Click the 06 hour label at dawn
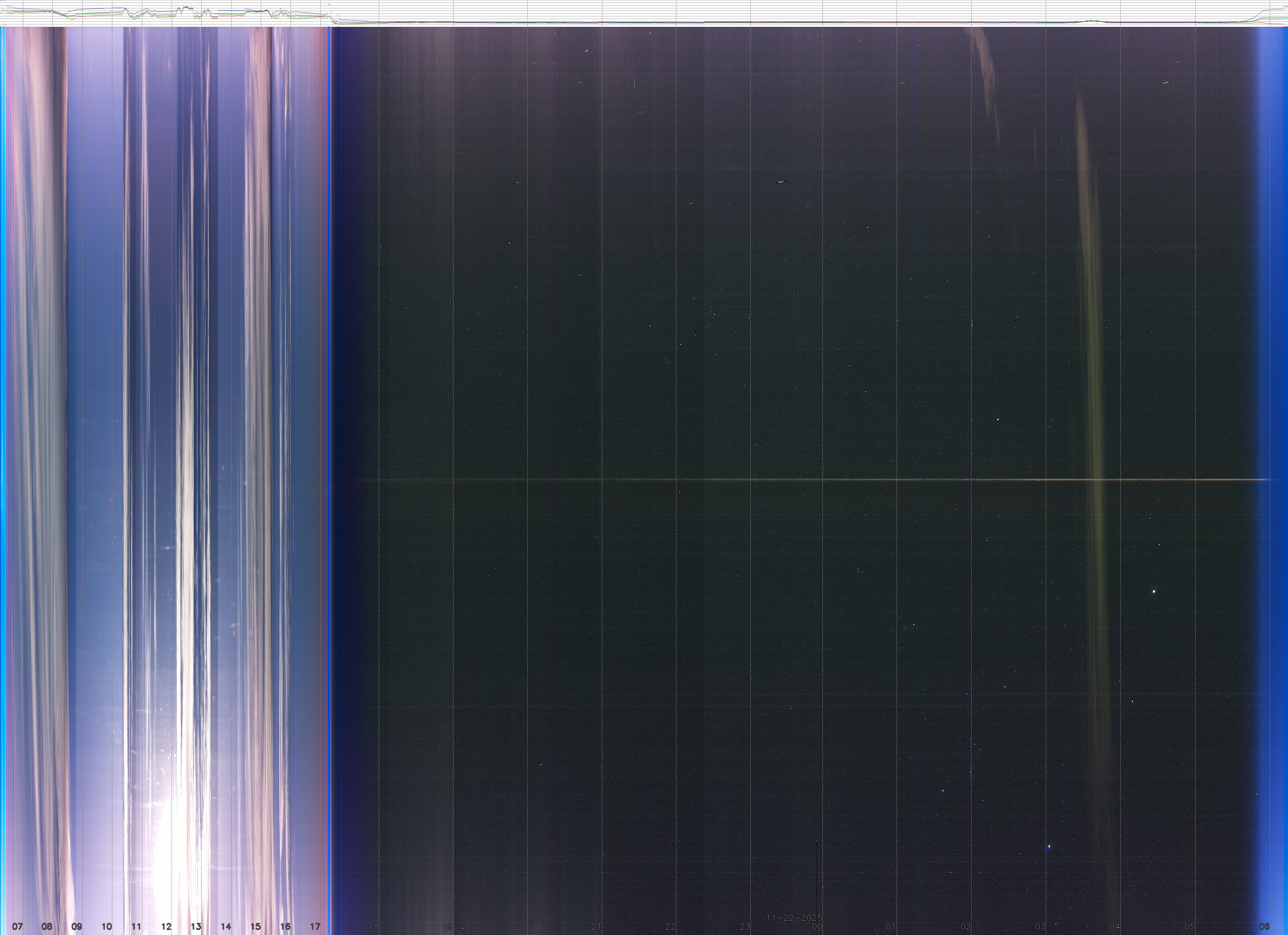This screenshot has height=935, width=1288. (1264, 926)
